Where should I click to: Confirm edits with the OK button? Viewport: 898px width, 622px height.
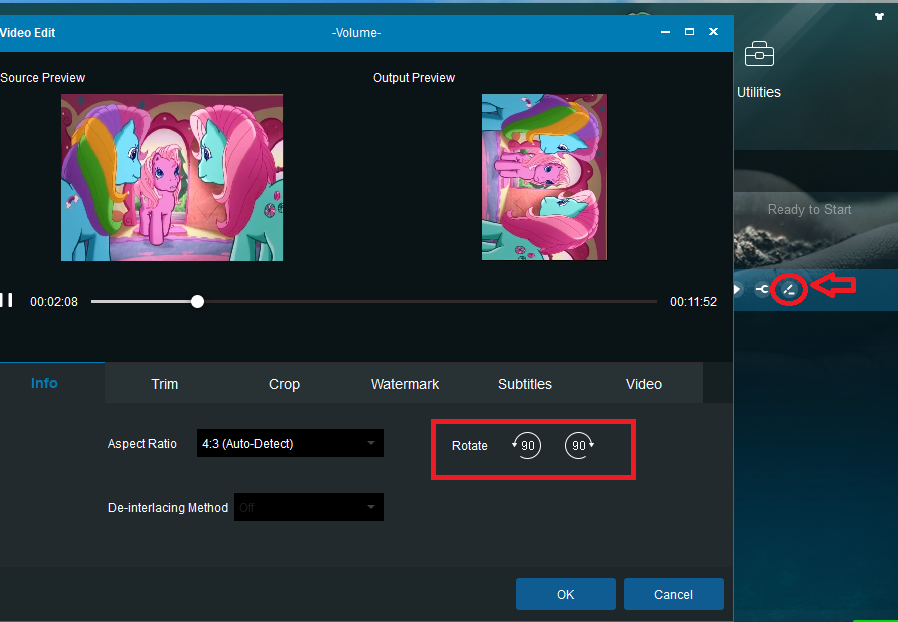566,595
